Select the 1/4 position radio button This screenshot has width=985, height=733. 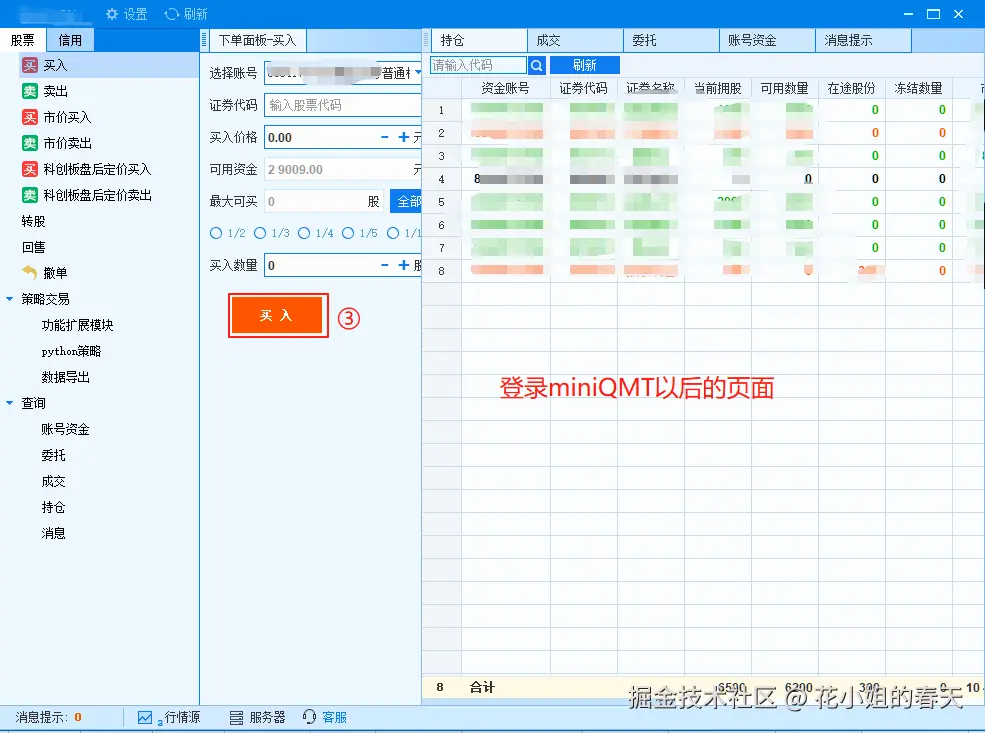pos(304,233)
